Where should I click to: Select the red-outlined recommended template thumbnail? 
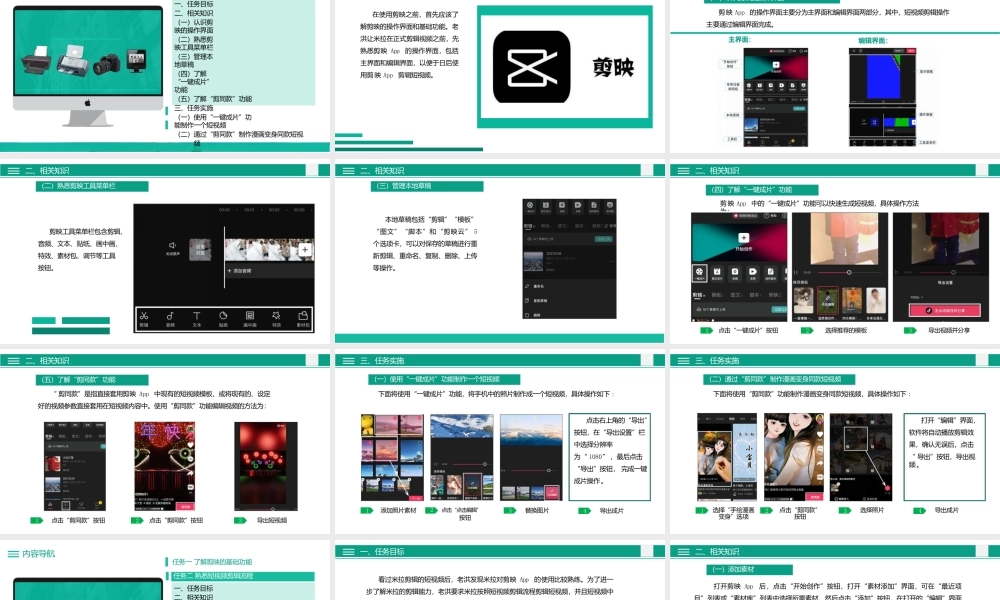click(828, 300)
